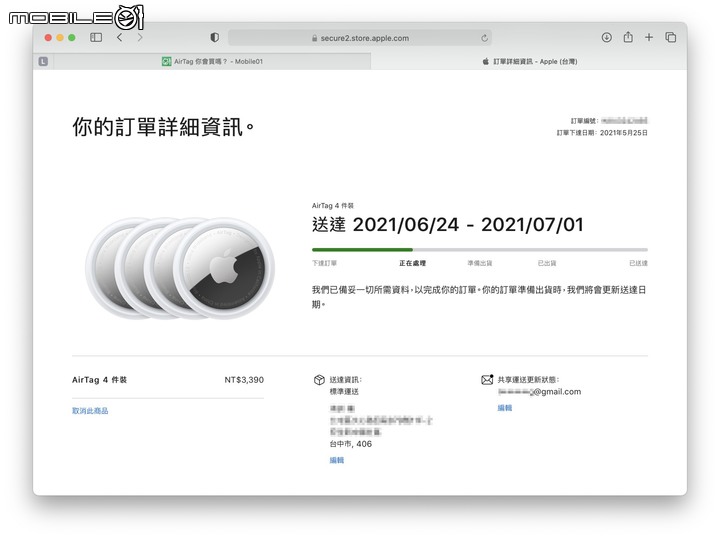Add a new tab with plus icon
This screenshot has height=539, width=720.
point(649,38)
